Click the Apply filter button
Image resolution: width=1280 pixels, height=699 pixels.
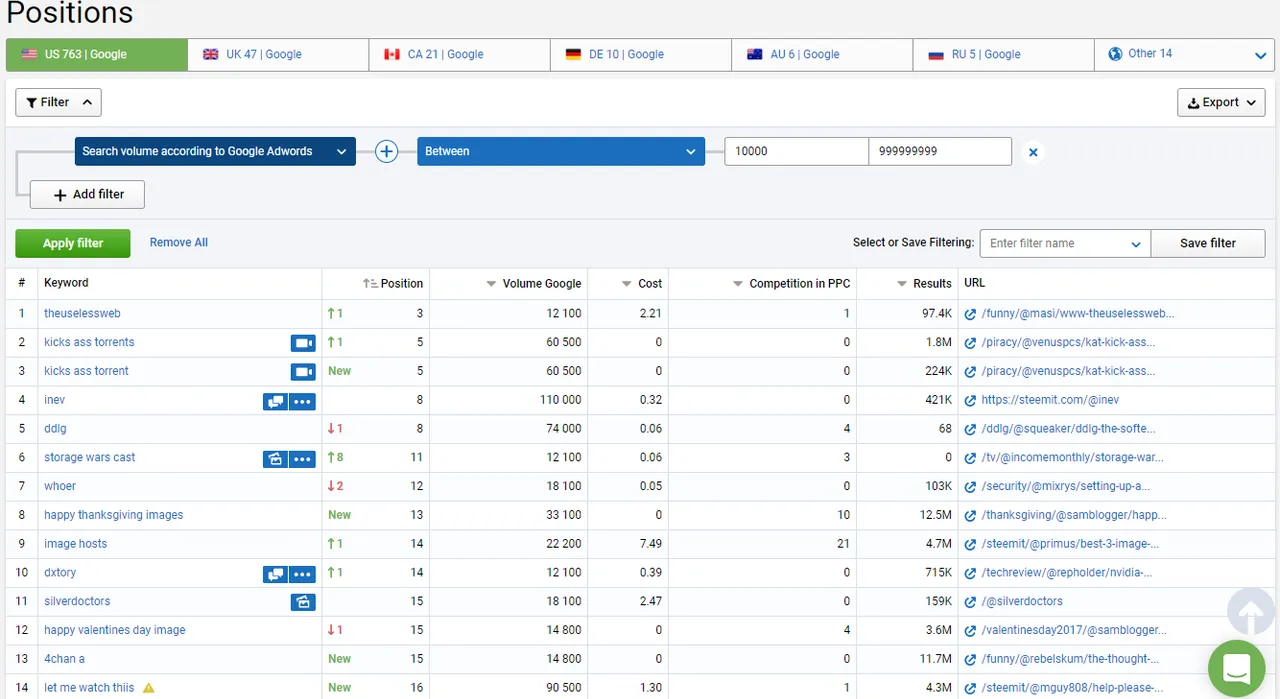coord(73,243)
